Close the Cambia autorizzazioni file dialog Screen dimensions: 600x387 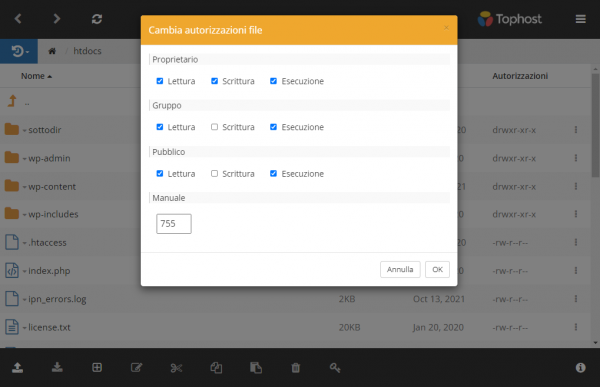click(x=446, y=28)
